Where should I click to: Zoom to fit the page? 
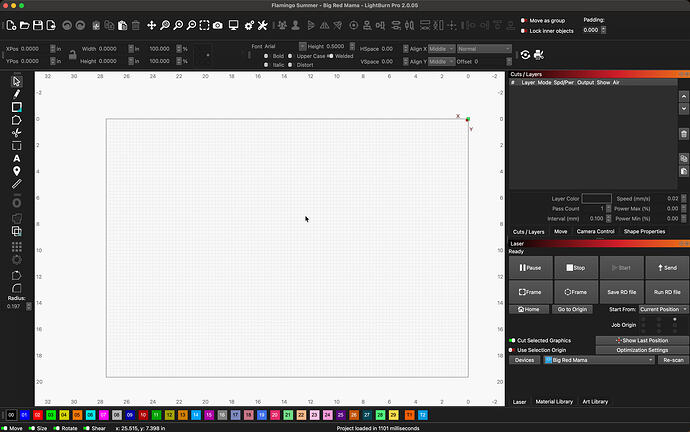point(165,26)
